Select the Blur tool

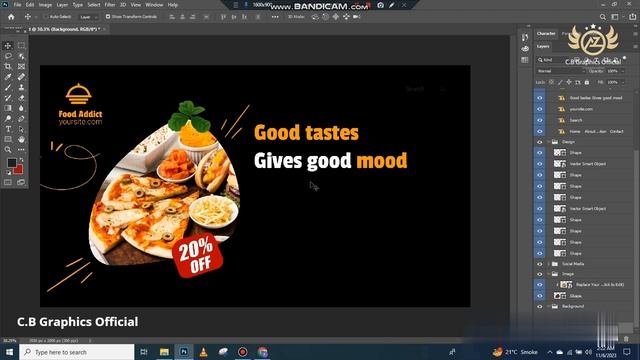coord(21,108)
